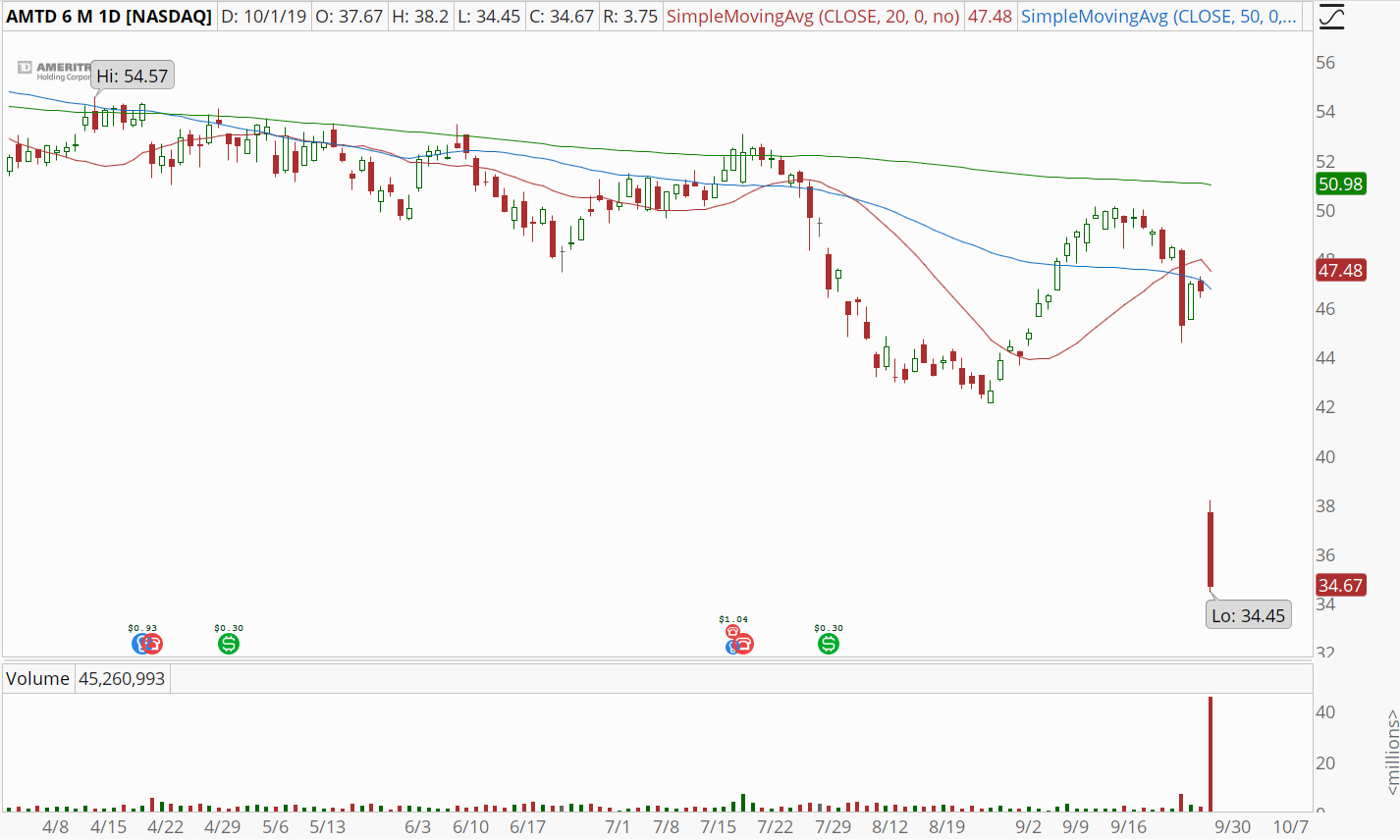Click the C: 34.67 close value in header
The height and width of the screenshot is (840, 1400).
click(562, 17)
